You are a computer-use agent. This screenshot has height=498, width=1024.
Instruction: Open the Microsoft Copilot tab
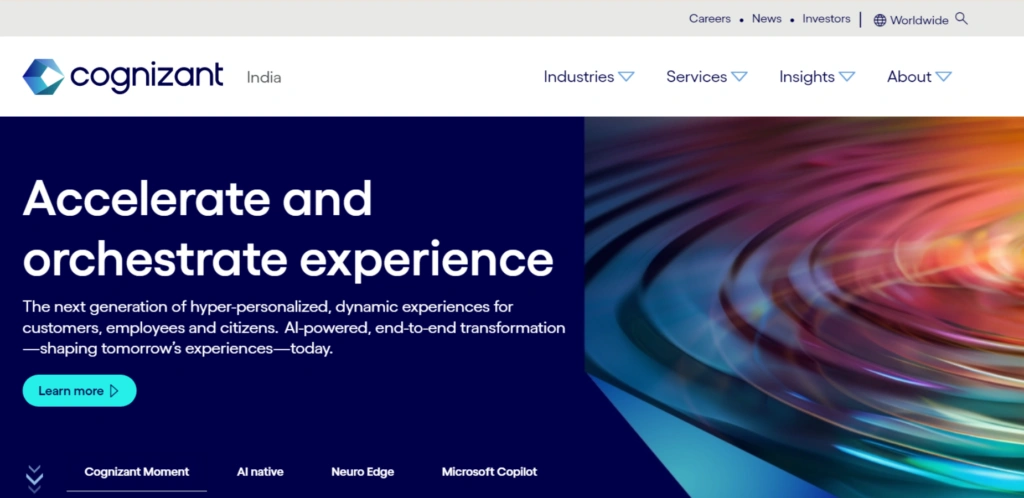click(489, 472)
